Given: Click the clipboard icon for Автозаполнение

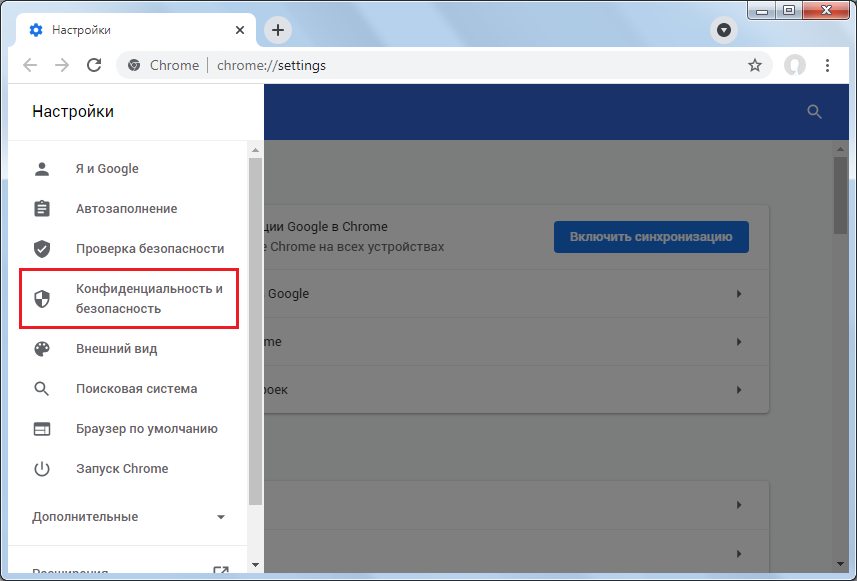Looking at the screenshot, I should pos(42,208).
